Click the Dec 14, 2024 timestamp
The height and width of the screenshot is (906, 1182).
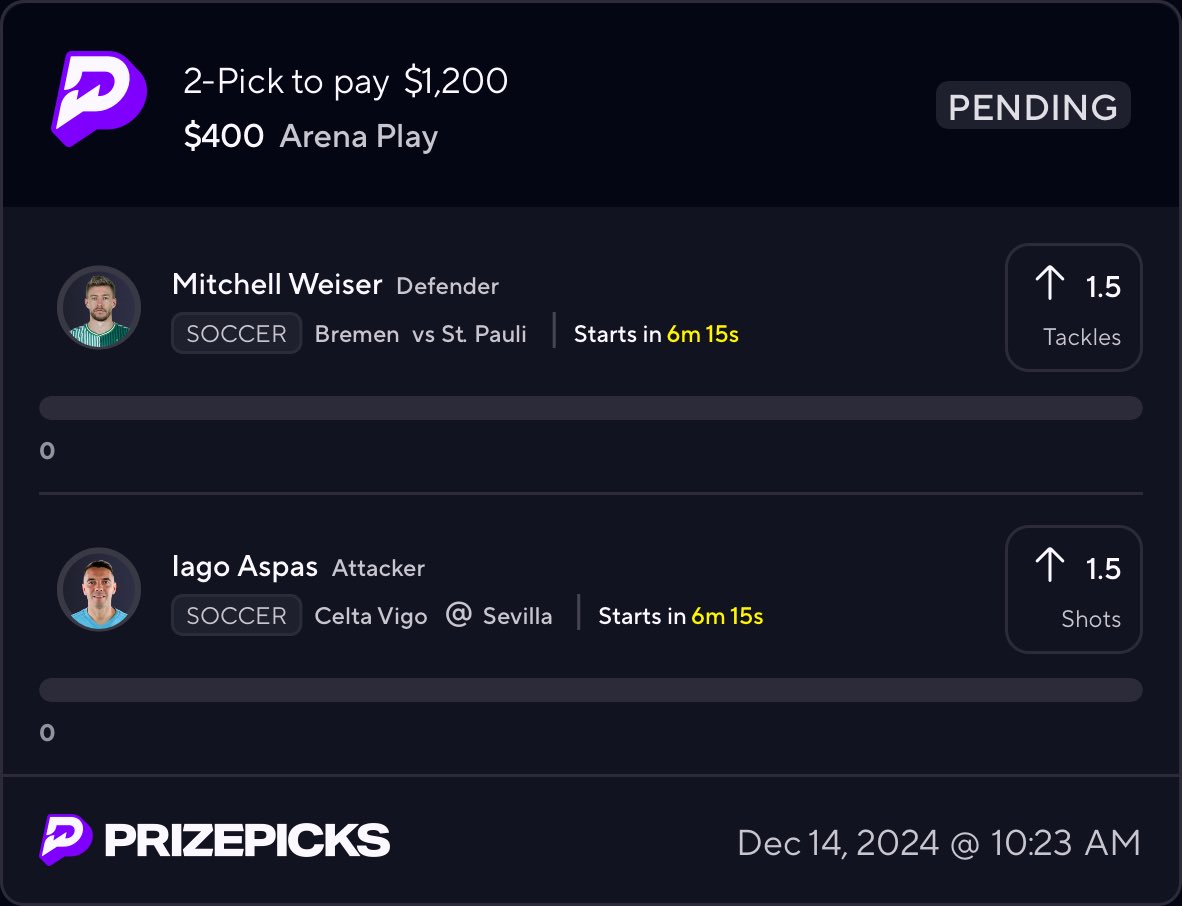939,843
